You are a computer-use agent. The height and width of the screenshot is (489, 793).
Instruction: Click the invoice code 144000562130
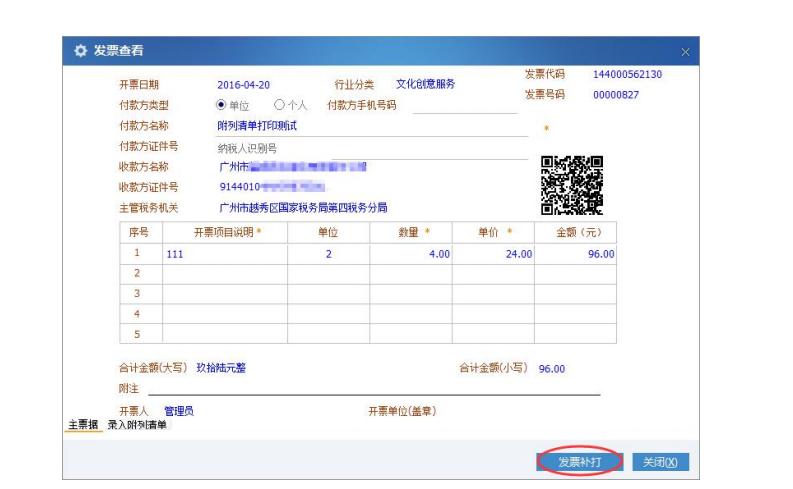pos(627,74)
